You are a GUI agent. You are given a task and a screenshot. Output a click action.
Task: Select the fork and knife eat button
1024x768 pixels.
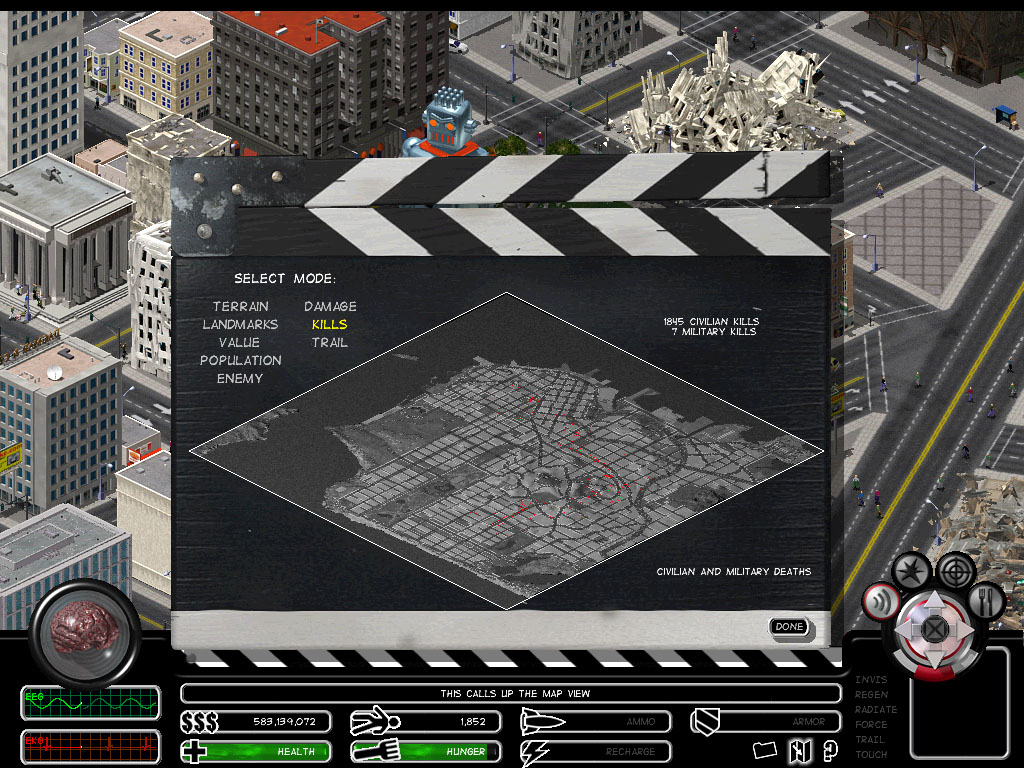(x=987, y=601)
